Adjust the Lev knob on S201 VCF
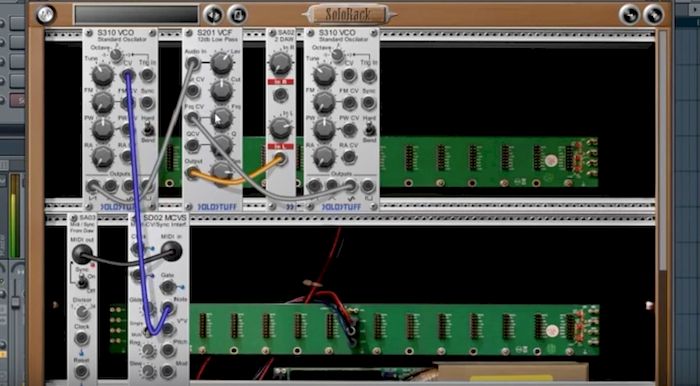The image size is (700, 386). point(221,64)
